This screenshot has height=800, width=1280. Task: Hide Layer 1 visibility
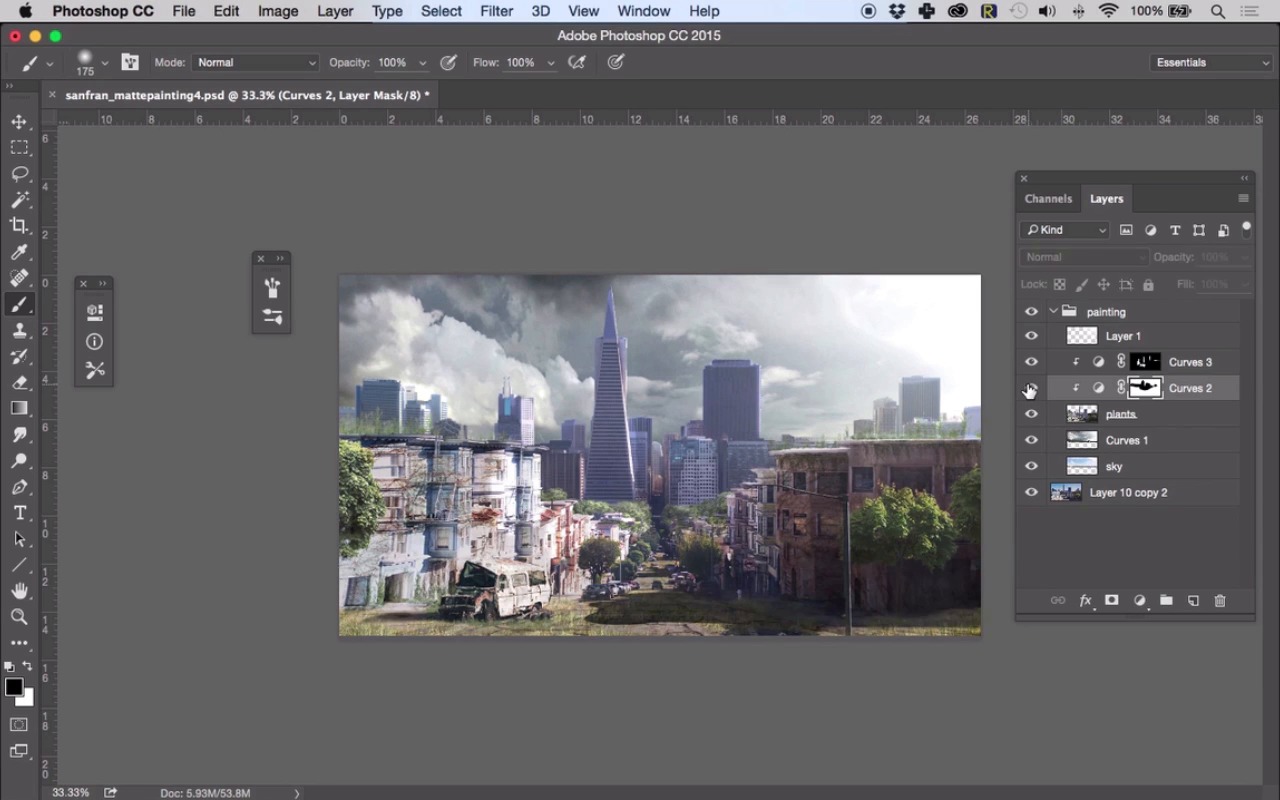[x=1031, y=336]
